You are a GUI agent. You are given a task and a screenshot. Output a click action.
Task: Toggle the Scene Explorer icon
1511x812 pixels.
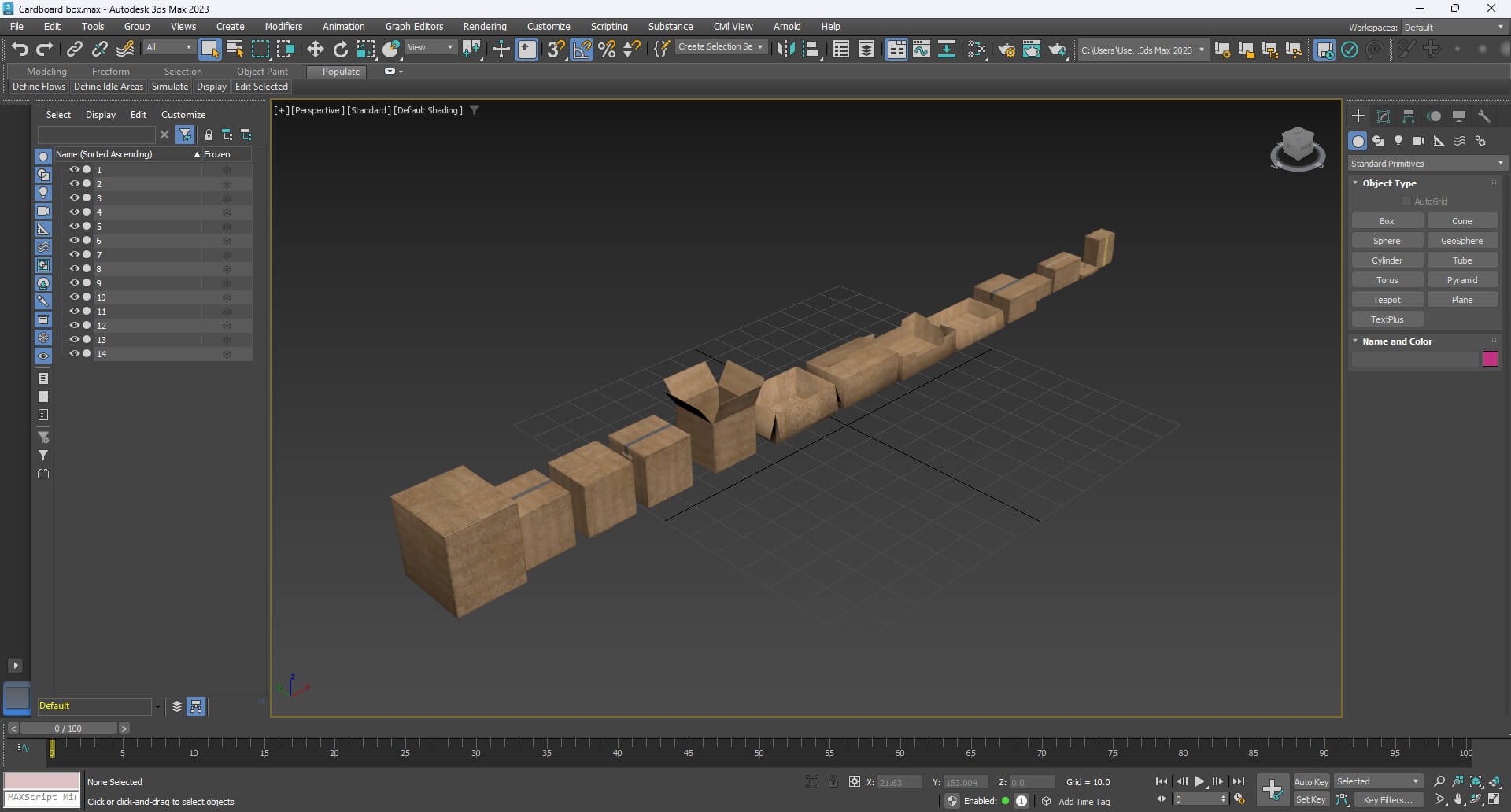tap(841, 49)
